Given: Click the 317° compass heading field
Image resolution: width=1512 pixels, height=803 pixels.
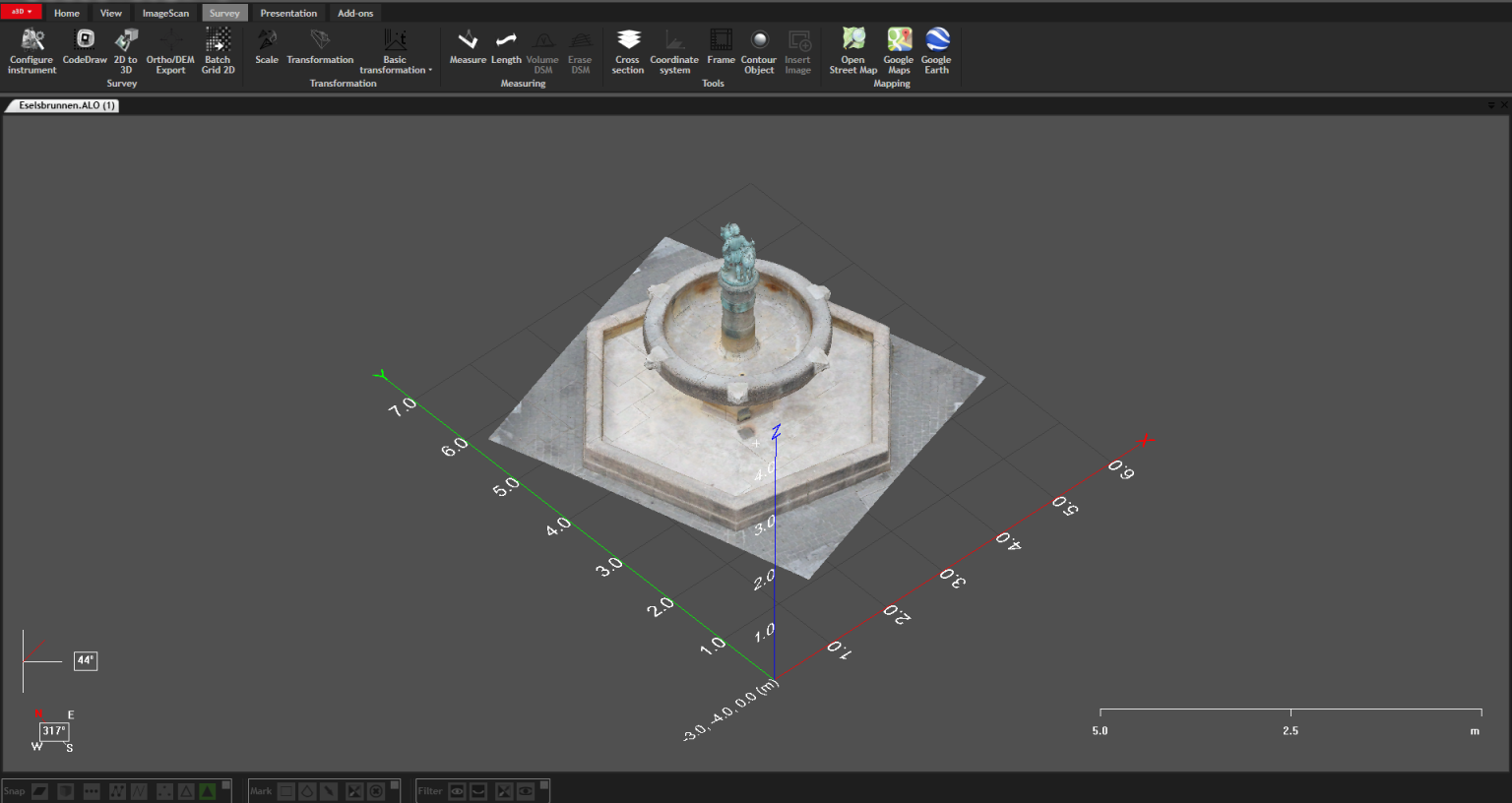Looking at the screenshot, I should tap(53, 731).
